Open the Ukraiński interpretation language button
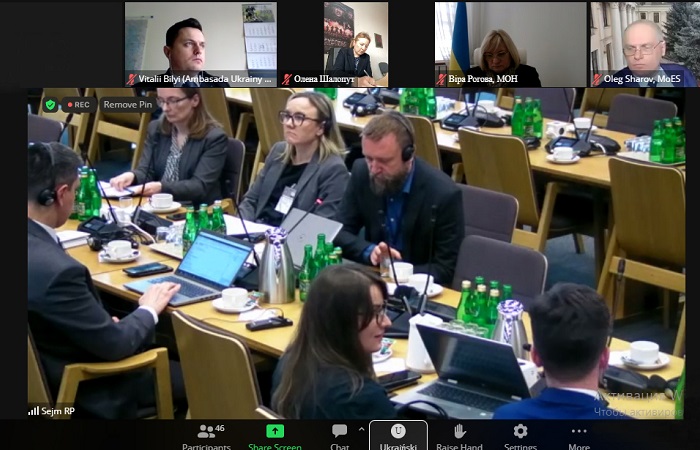 click(x=398, y=436)
